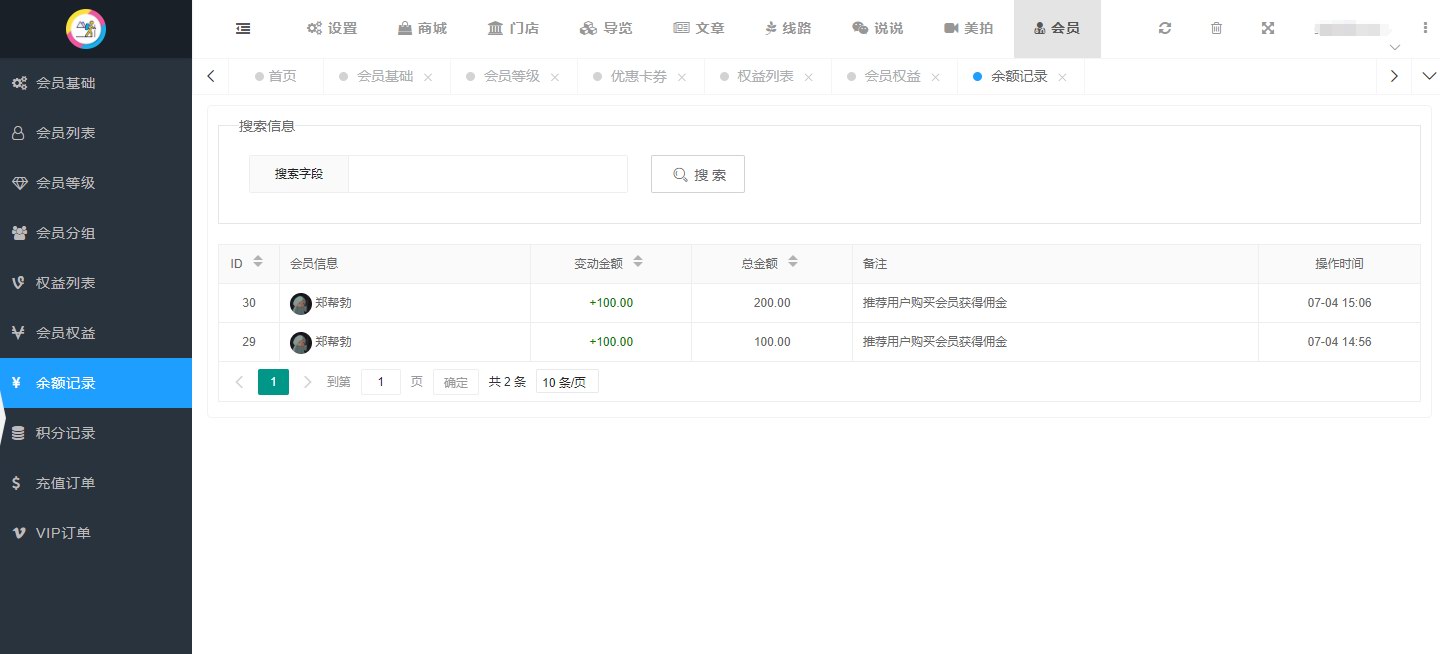Screen dimensions: 1440x654
Task: Open the 文章 top menu
Action: (x=699, y=29)
